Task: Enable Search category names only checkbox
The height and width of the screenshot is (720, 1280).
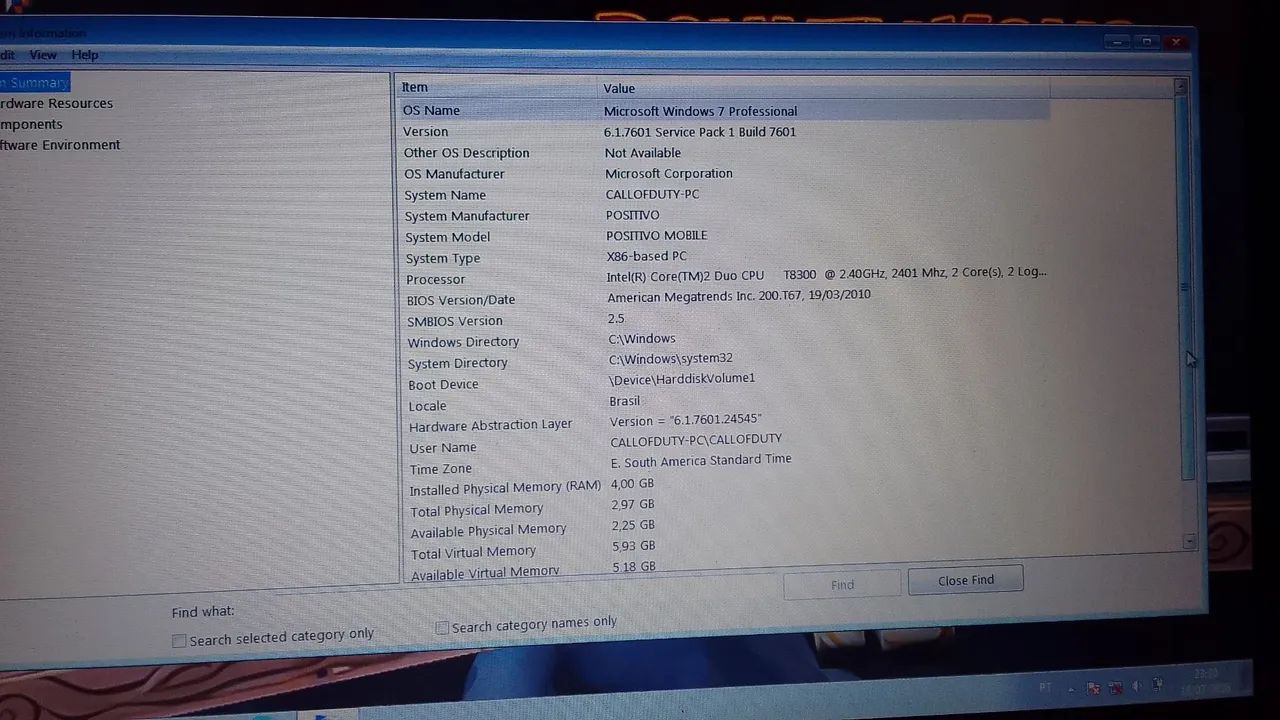Action: tap(441, 628)
